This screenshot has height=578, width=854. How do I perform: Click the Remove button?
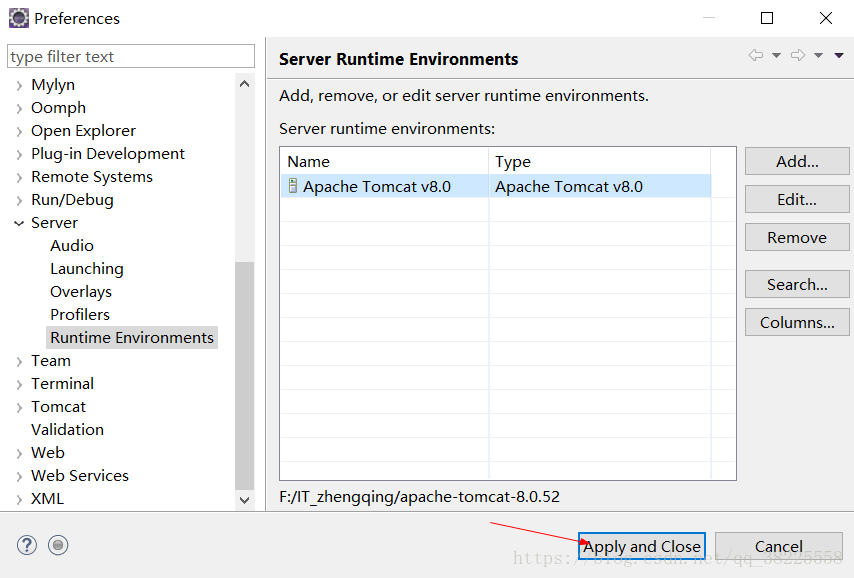point(797,238)
